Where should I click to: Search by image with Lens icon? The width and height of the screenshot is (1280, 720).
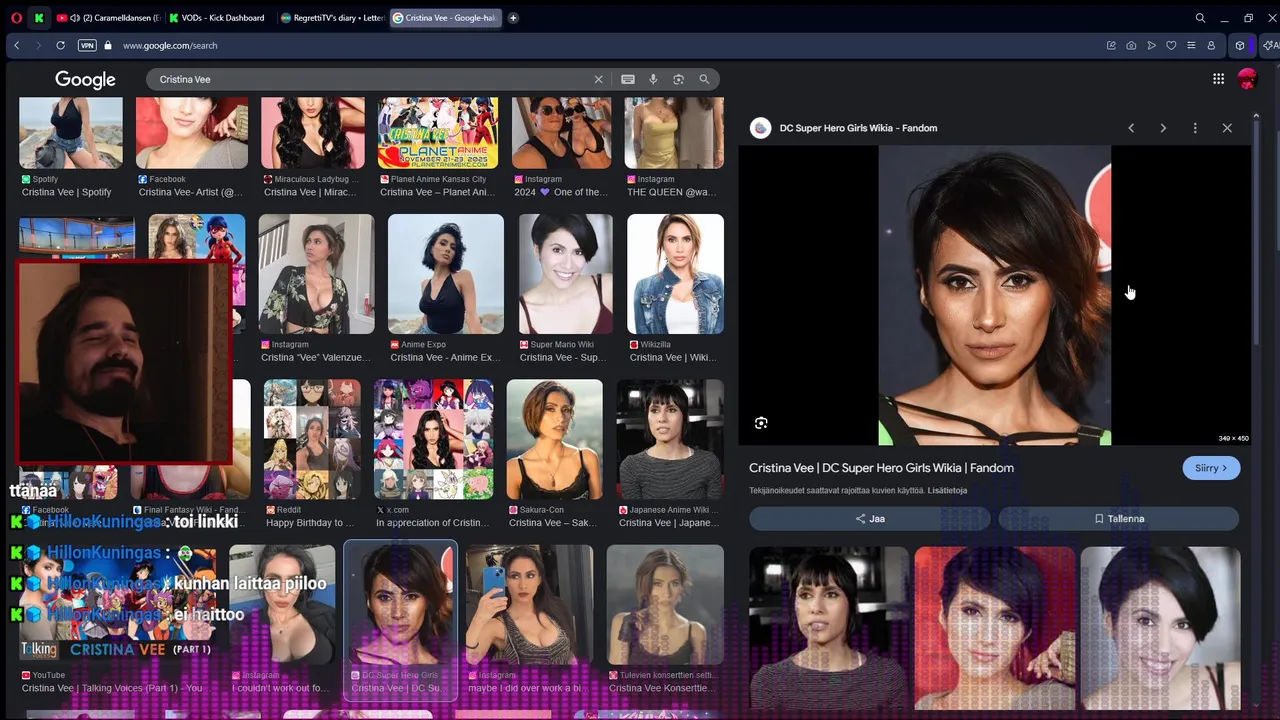(678, 79)
